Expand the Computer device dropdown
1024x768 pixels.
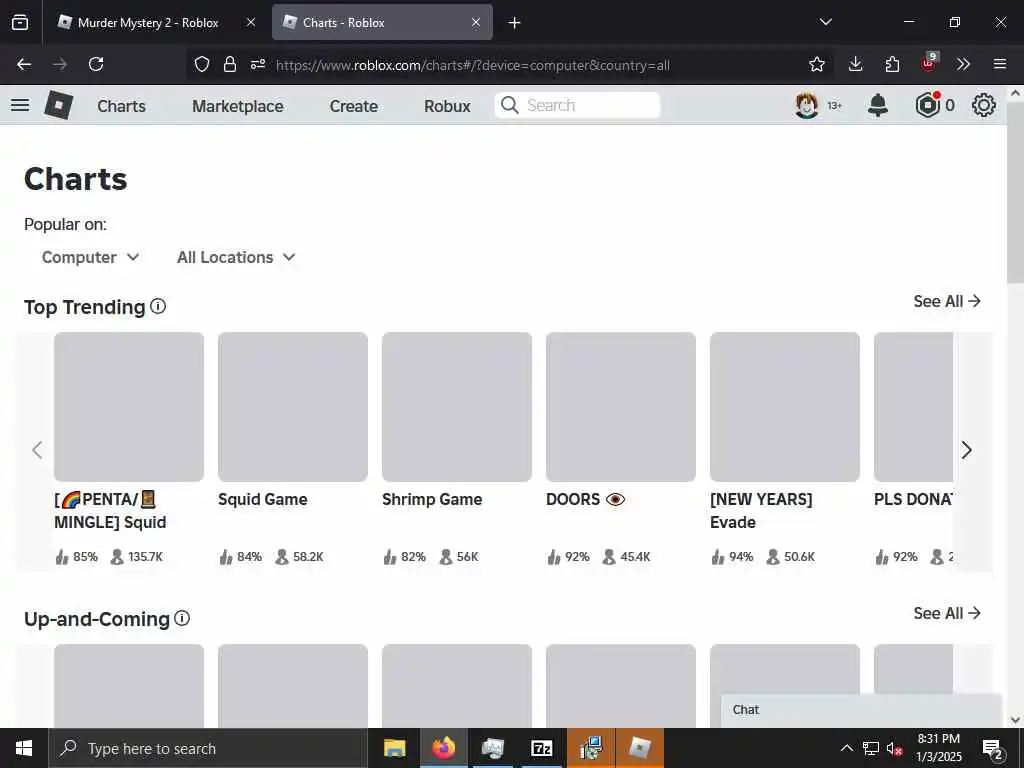(x=90, y=257)
